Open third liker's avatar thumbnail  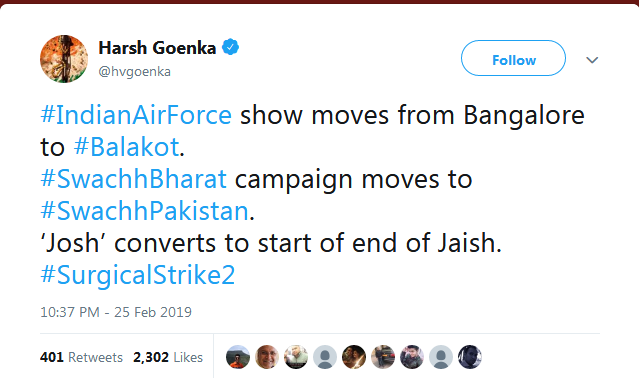click(x=296, y=357)
